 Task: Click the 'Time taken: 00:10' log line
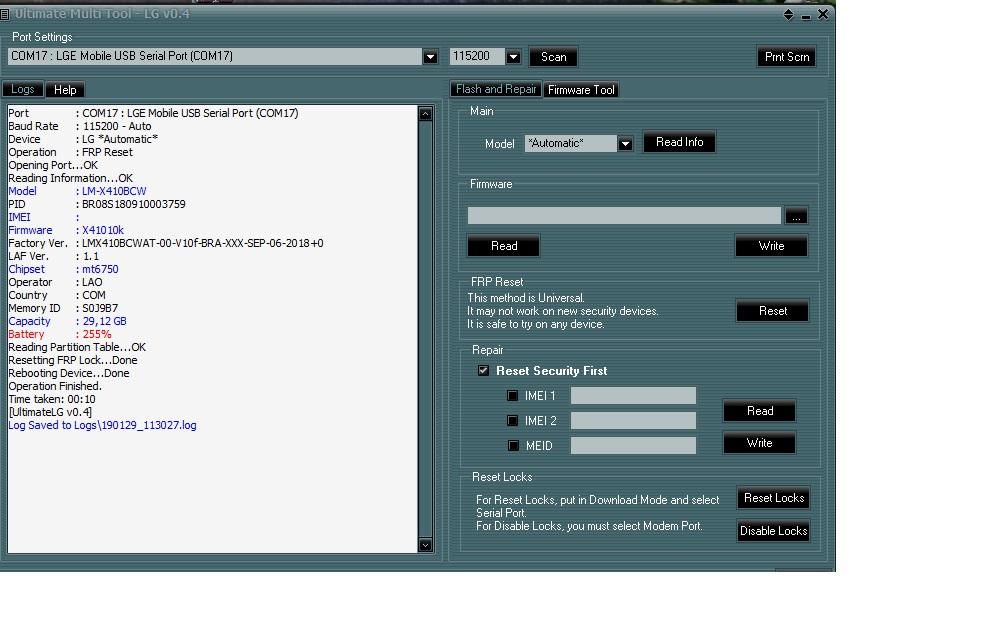tap(52, 399)
